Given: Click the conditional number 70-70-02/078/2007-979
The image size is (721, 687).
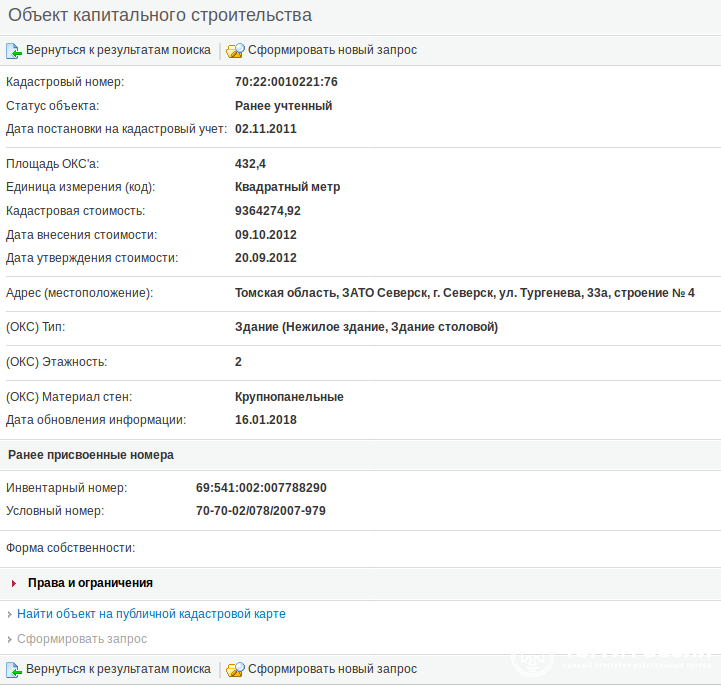Looking at the screenshot, I should coord(260,511).
